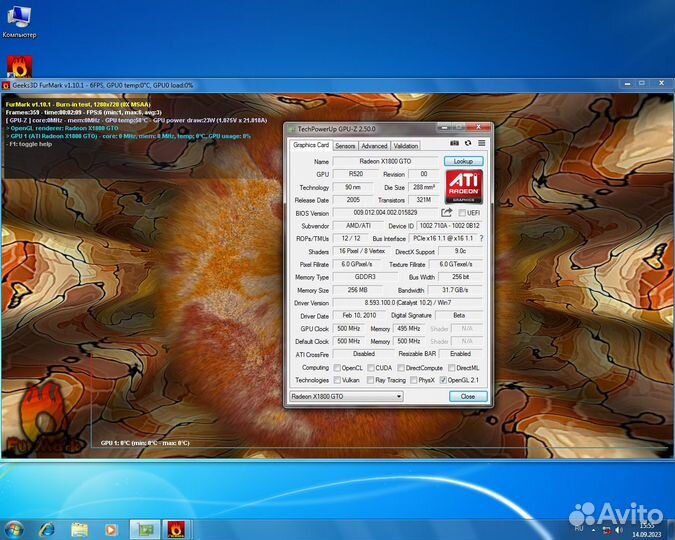Click the BIOS Version field

pyautogui.click(x=385, y=213)
